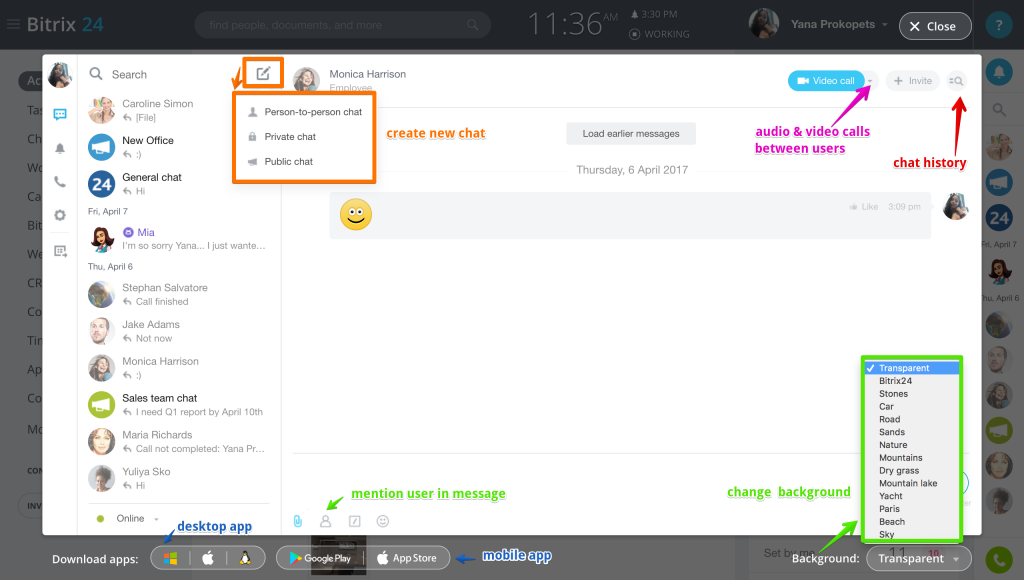Open Jake Adams conversation

[178, 331]
